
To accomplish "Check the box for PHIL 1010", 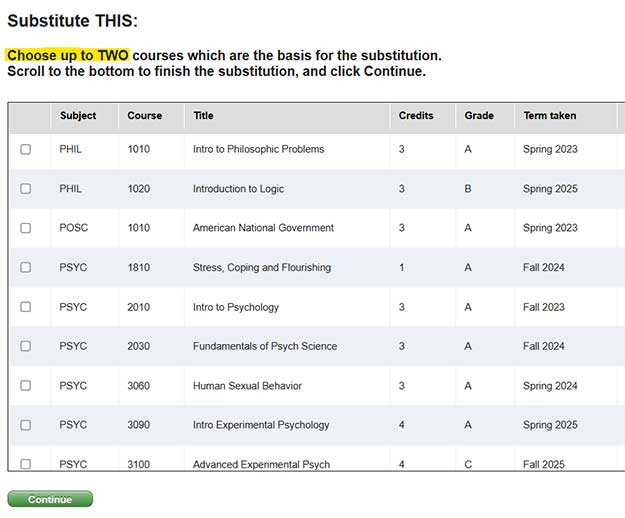I will 26,149.
